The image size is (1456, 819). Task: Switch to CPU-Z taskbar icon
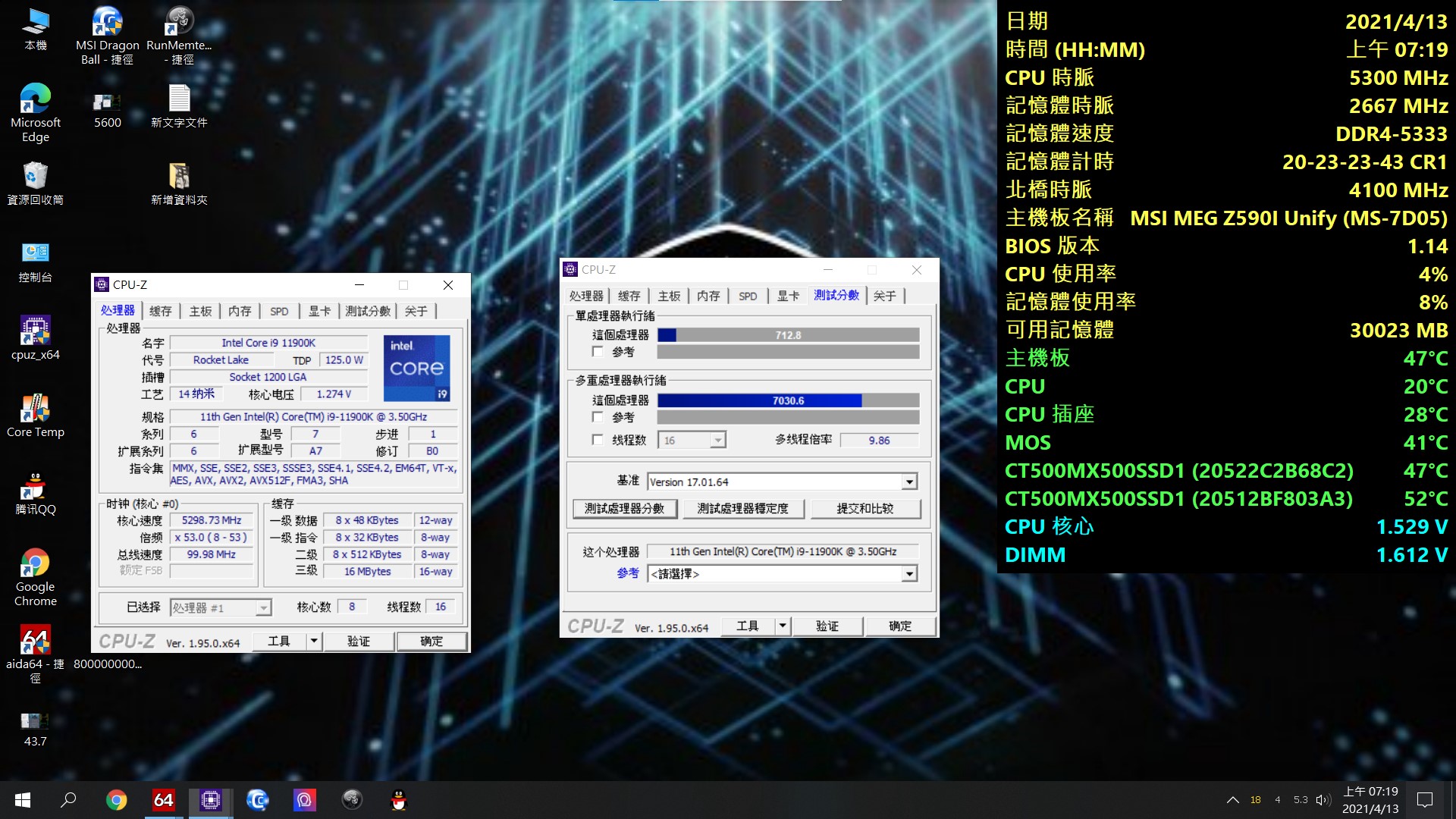(x=211, y=800)
